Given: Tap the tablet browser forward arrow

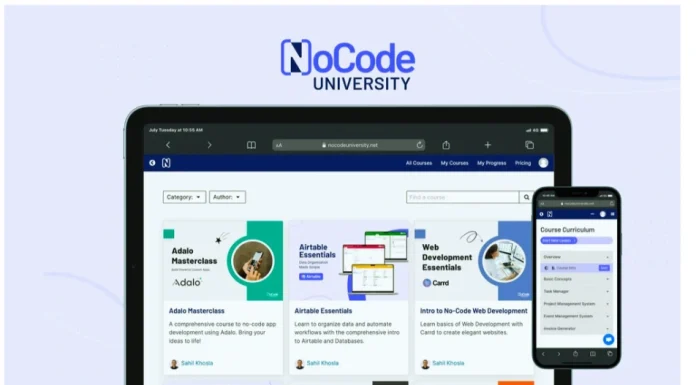Looking at the screenshot, I should 210,145.
